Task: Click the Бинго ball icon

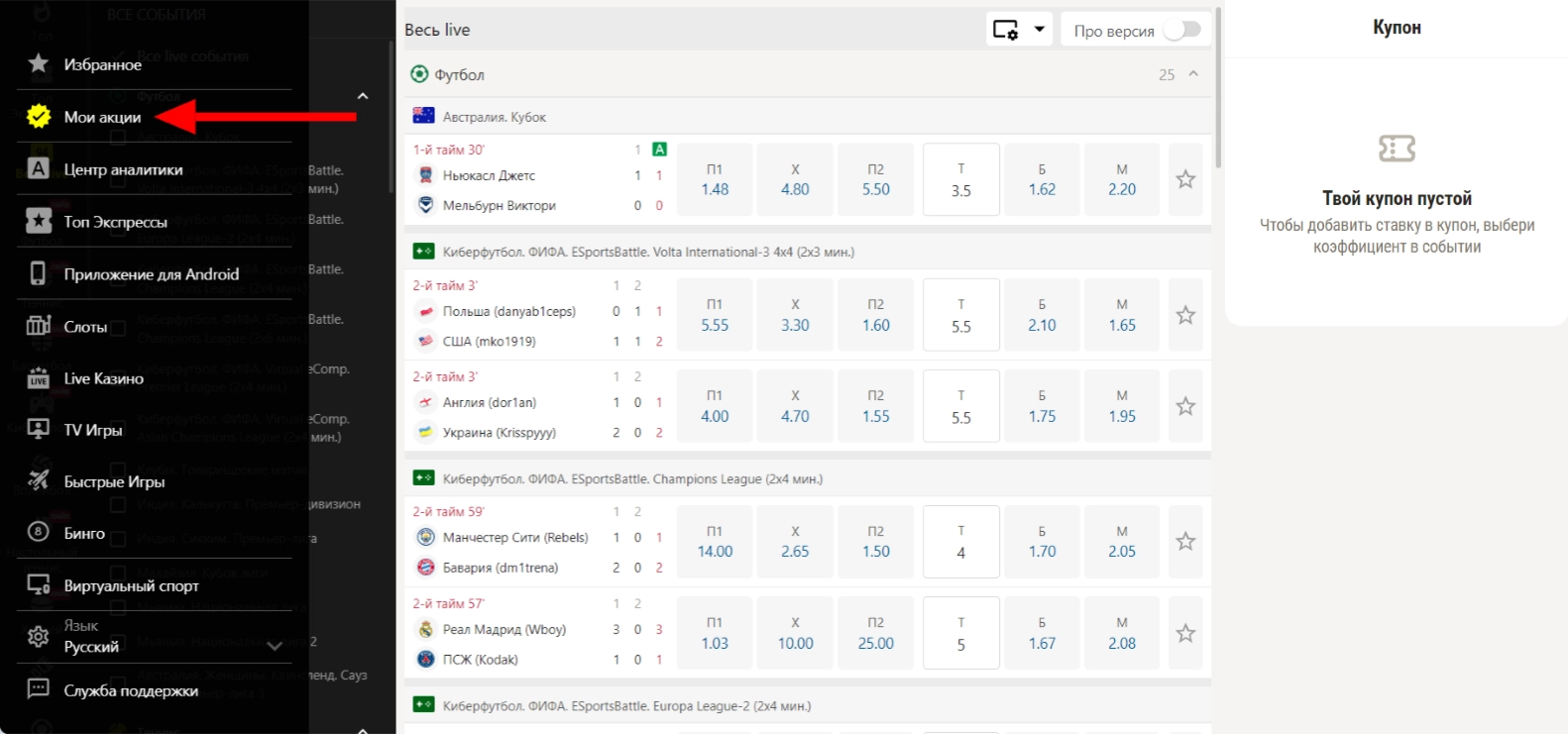Action: (39, 532)
